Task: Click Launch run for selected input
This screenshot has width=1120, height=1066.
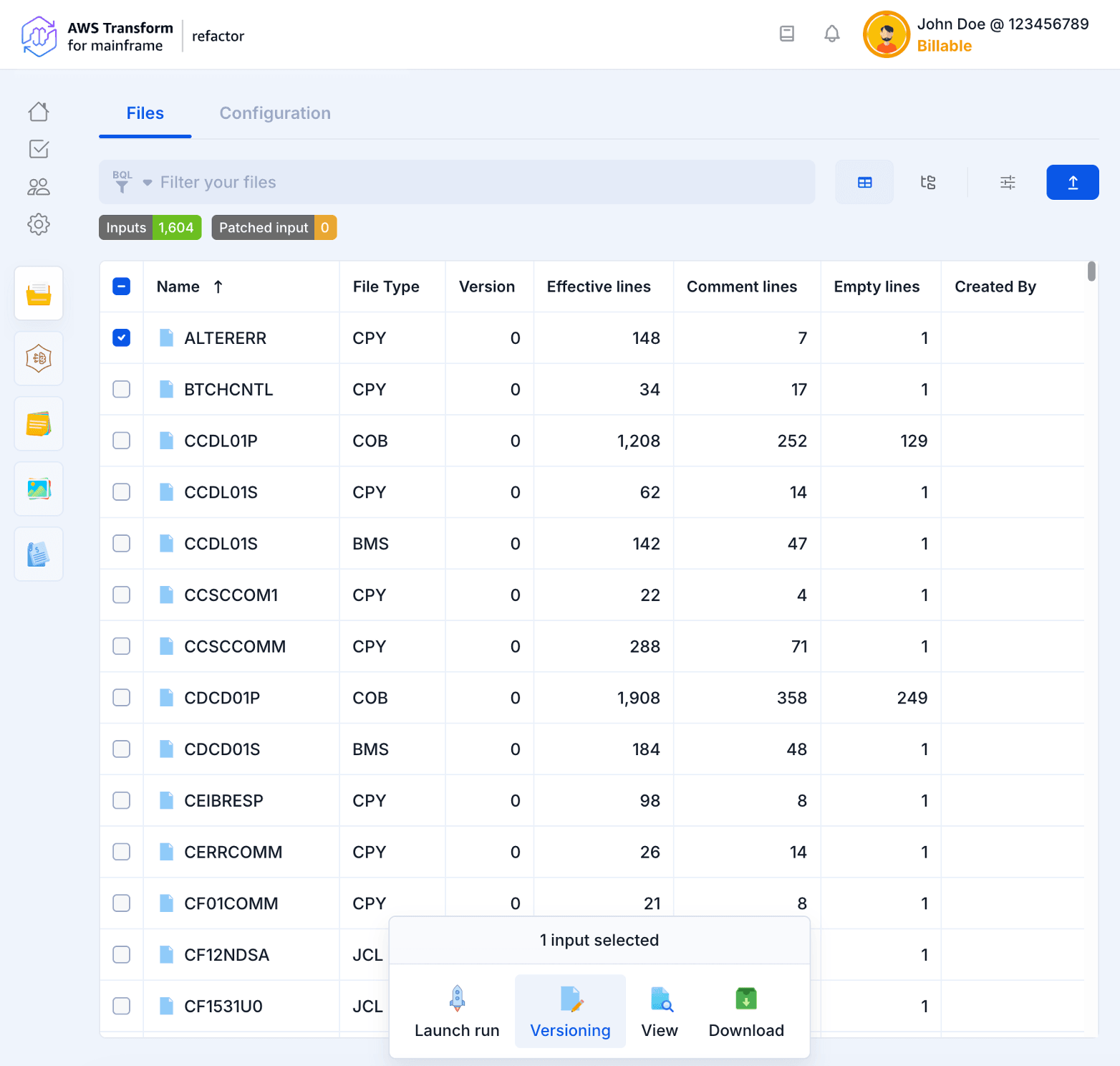Action: (457, 1011)
